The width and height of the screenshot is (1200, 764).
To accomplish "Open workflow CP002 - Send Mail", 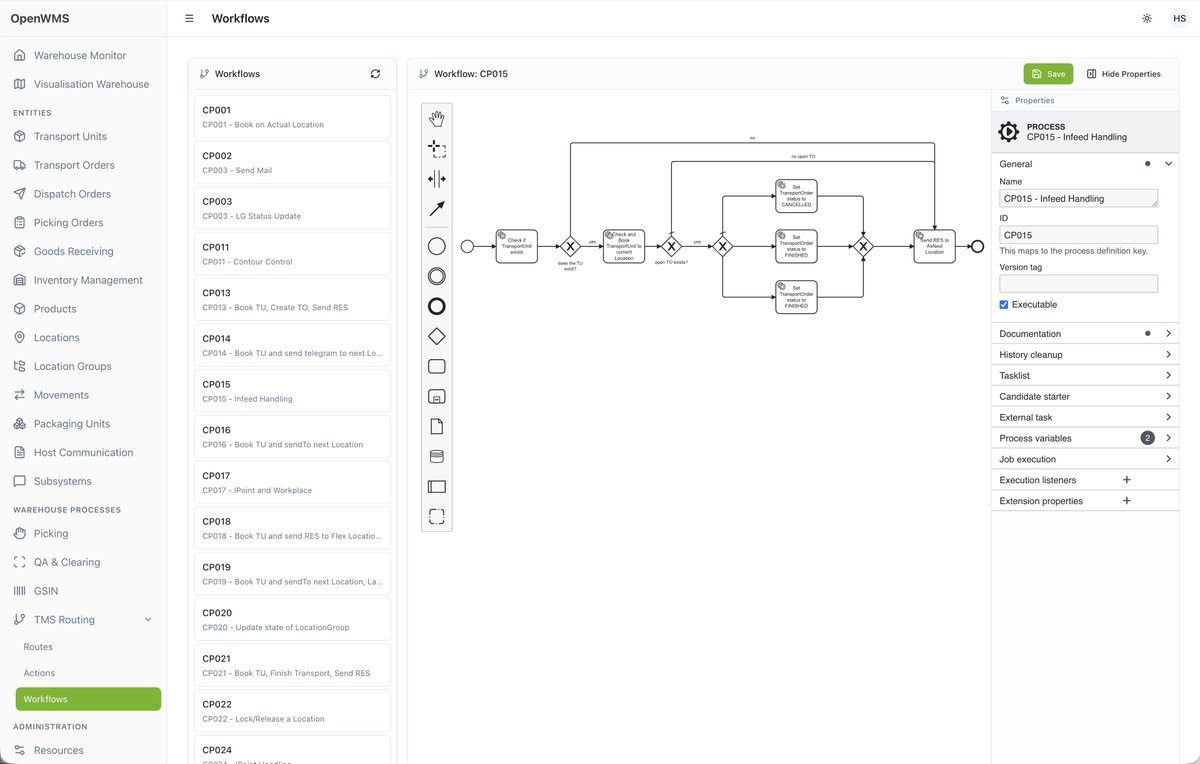I will 292,163.
